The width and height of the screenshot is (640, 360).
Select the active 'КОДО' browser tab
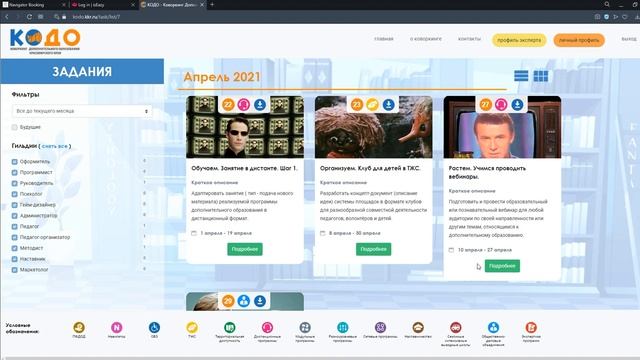point(172,5)
